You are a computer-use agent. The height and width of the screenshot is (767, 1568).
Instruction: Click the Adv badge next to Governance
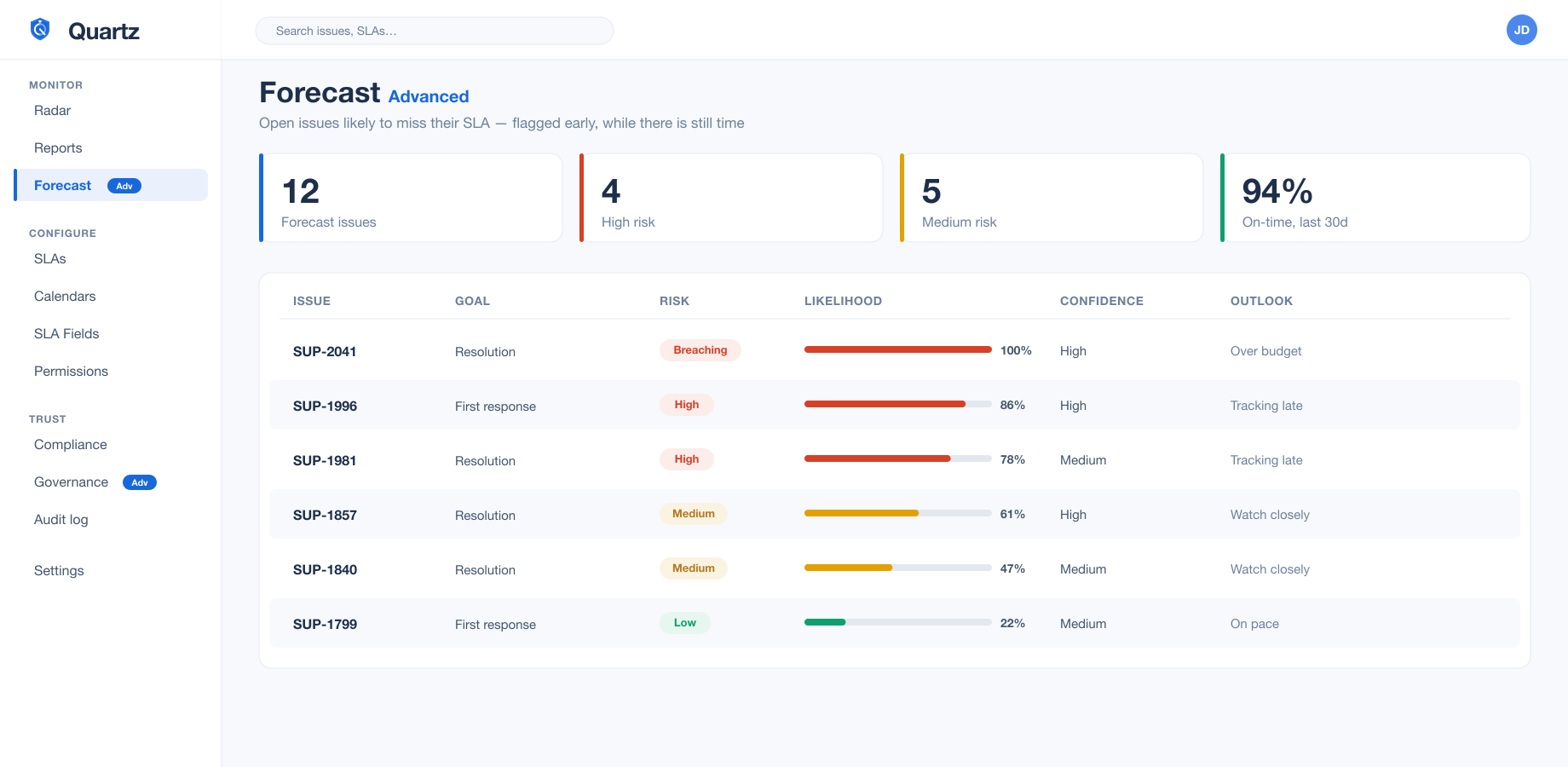pos(140,482)
